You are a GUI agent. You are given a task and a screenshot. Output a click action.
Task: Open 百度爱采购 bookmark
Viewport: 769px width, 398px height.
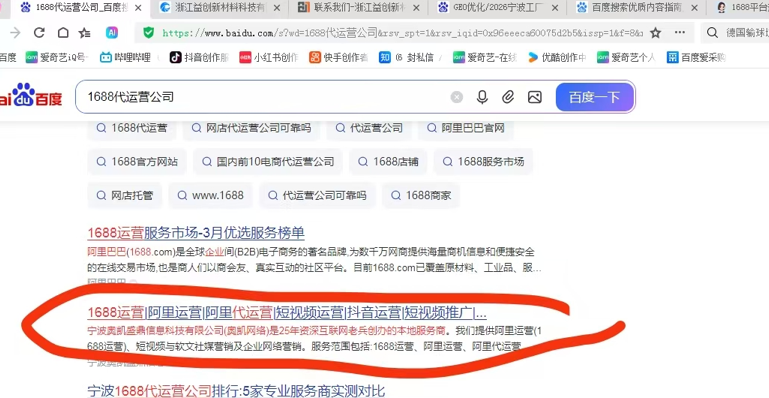point(696,57)
